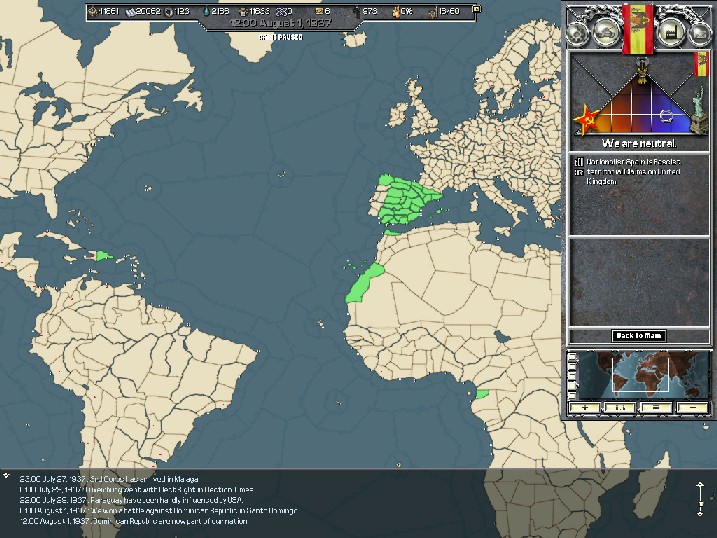Click the industrial capacity icon in the top bar
Viewport: 717px width, 538px height.
[433, 12]
